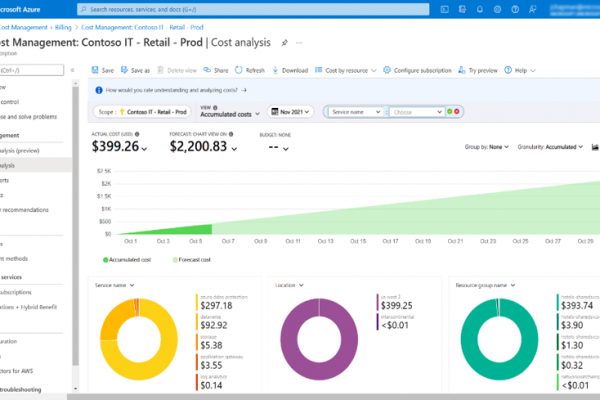
Task: Open the recommendations menu item
Action: tap(24, 210)
